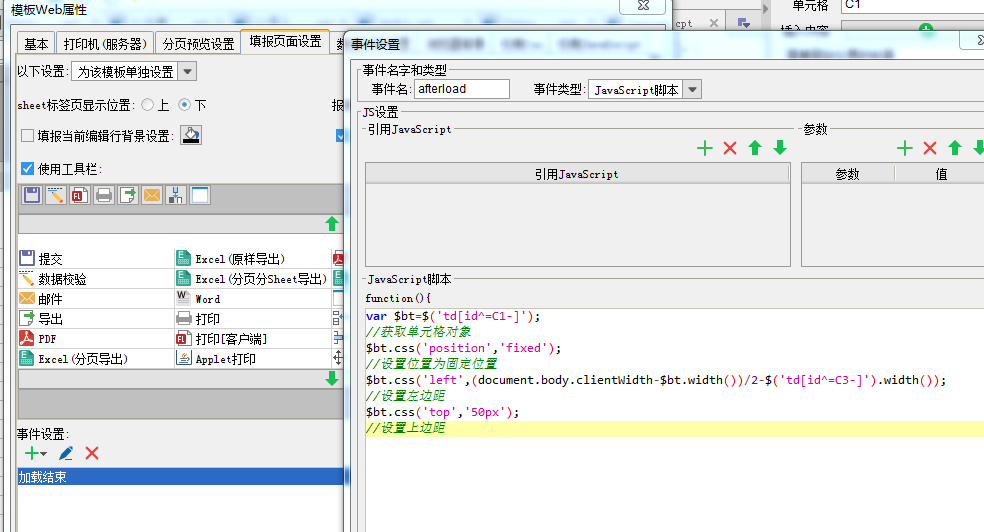Open background color picker for editing row
This screenshot has width=984, height=532.
(191, 135)
